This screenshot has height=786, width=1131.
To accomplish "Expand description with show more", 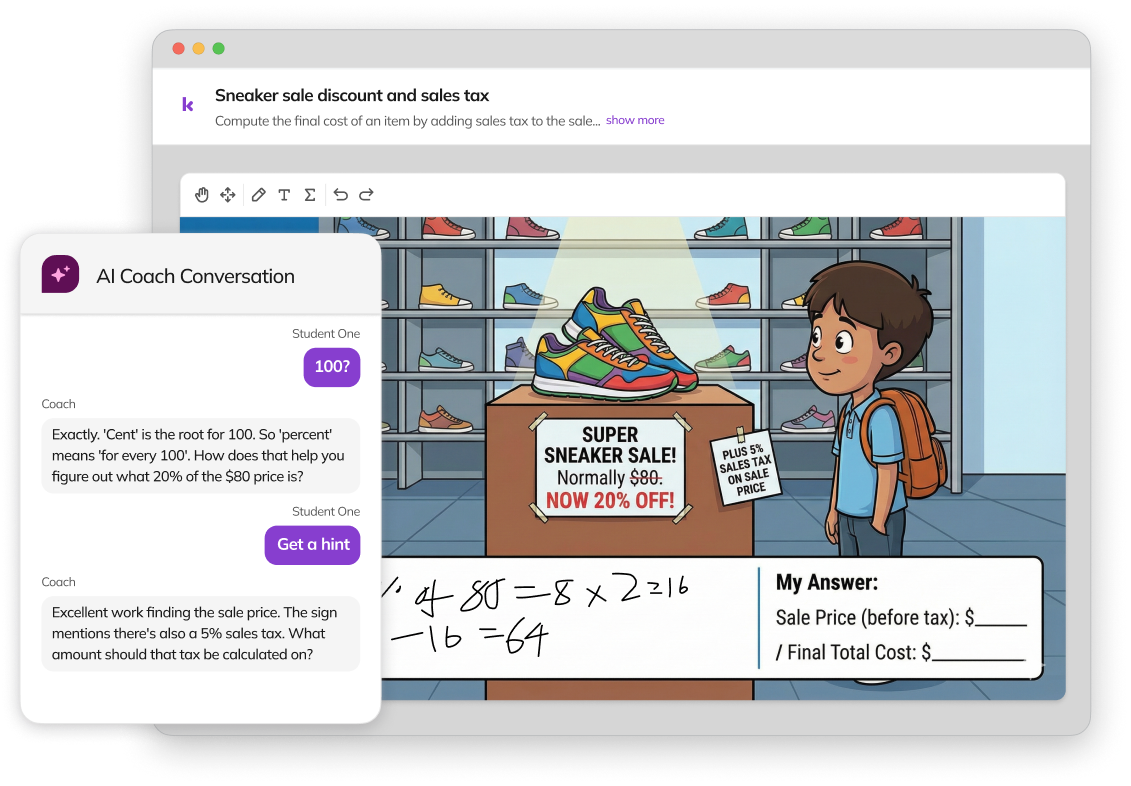I will tap(635, 120).
